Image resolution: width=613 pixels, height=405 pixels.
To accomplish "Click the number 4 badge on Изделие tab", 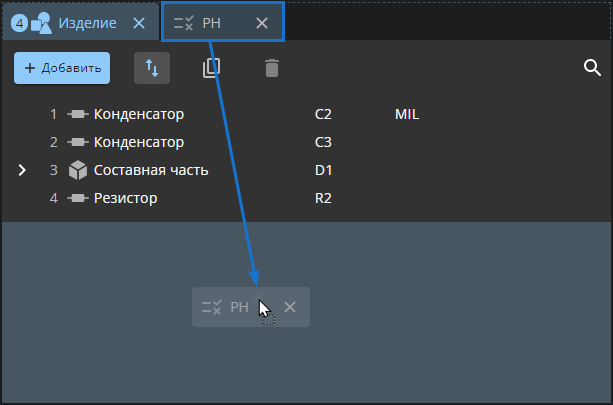I will pyautogui.click(x=19, y=23).
